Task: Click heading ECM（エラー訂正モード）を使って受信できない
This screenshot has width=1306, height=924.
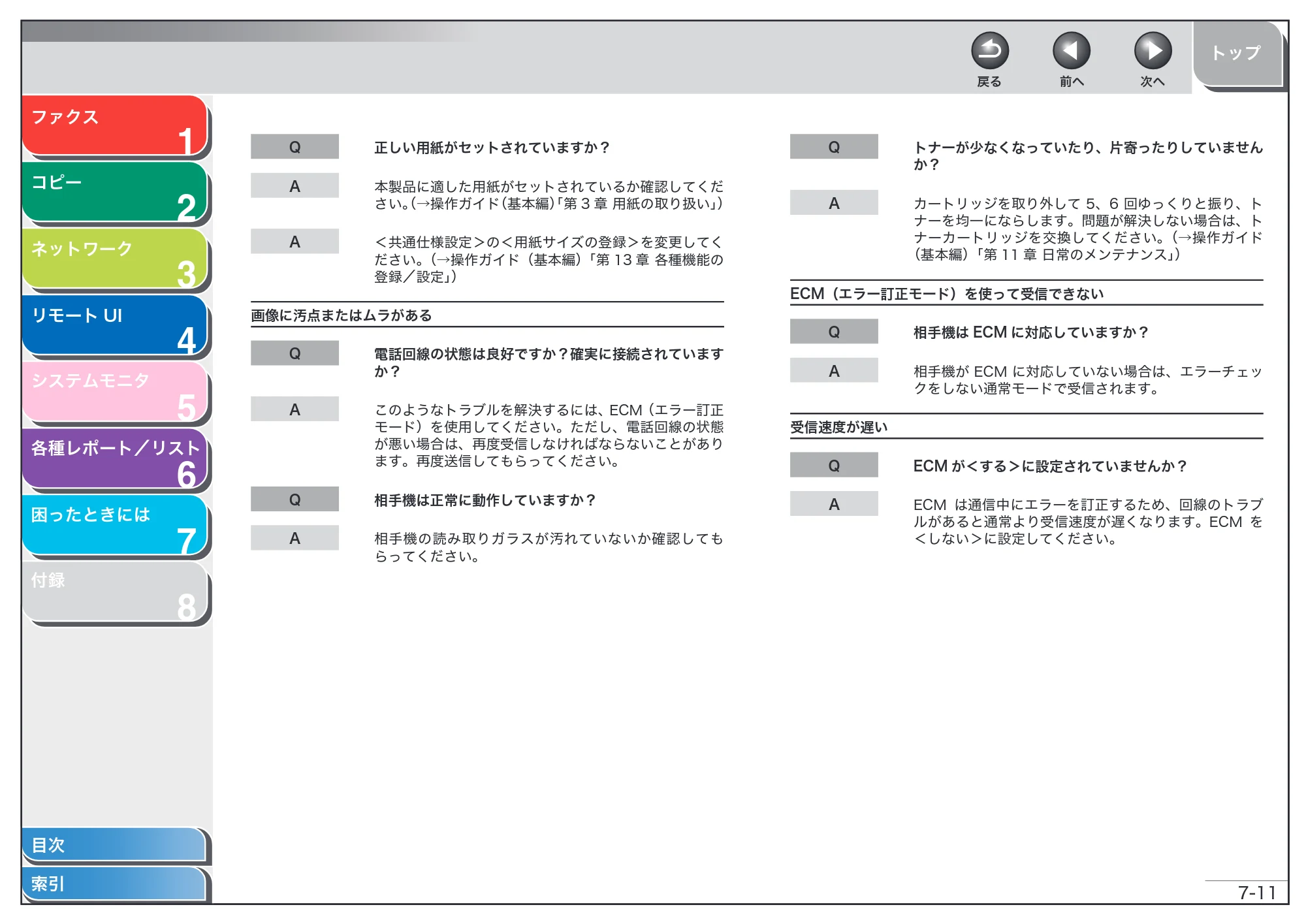Action: click(947, 294)
